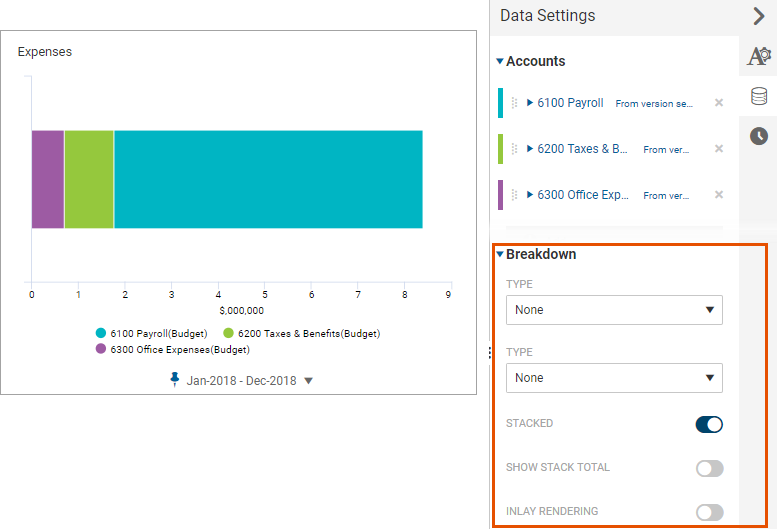Click the teal Payroll bar segment in chart
777x529 pixels.
268,179
